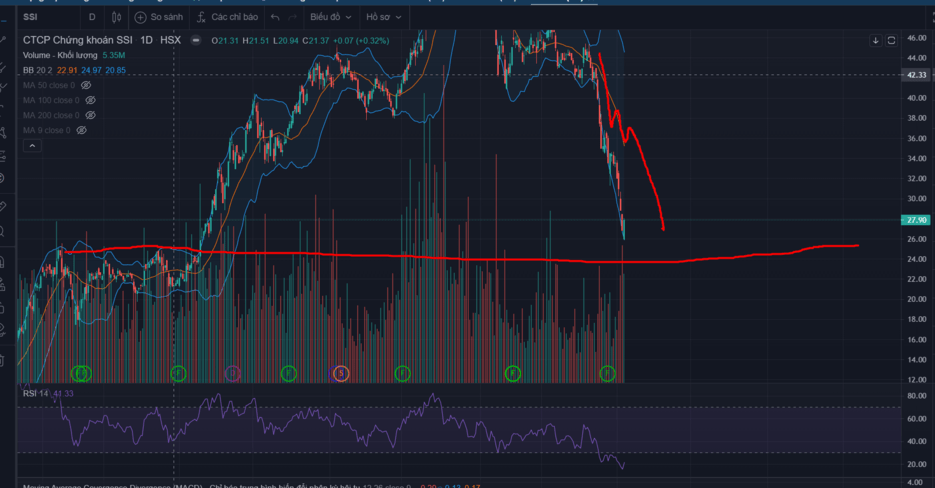This screenshot has height=488, width=935.
Task: Open the Hồ sơ dropdown
Action: tap(383, 17)
